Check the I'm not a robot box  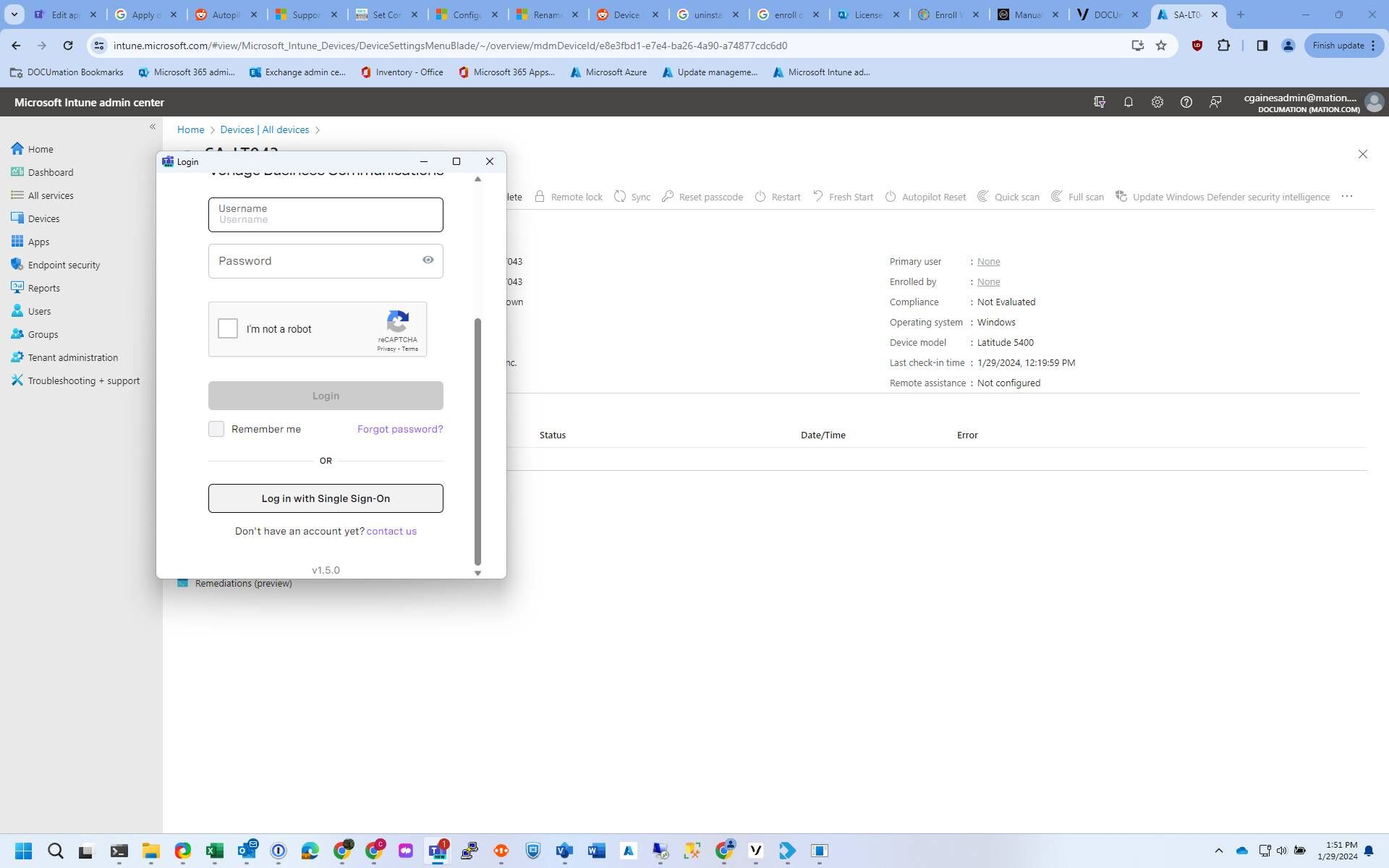click(x=228, y=328)
